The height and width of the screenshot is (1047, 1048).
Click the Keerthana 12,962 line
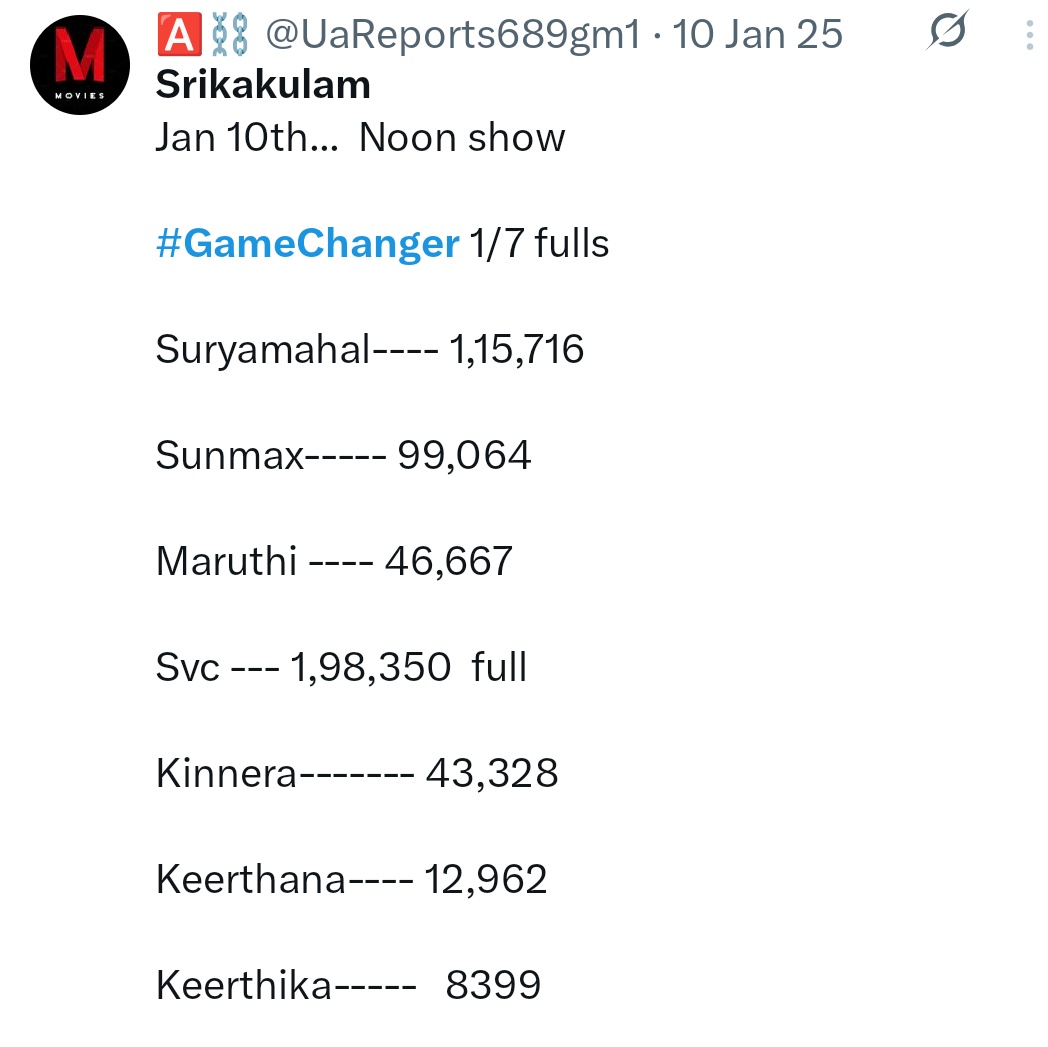(352, 879)
